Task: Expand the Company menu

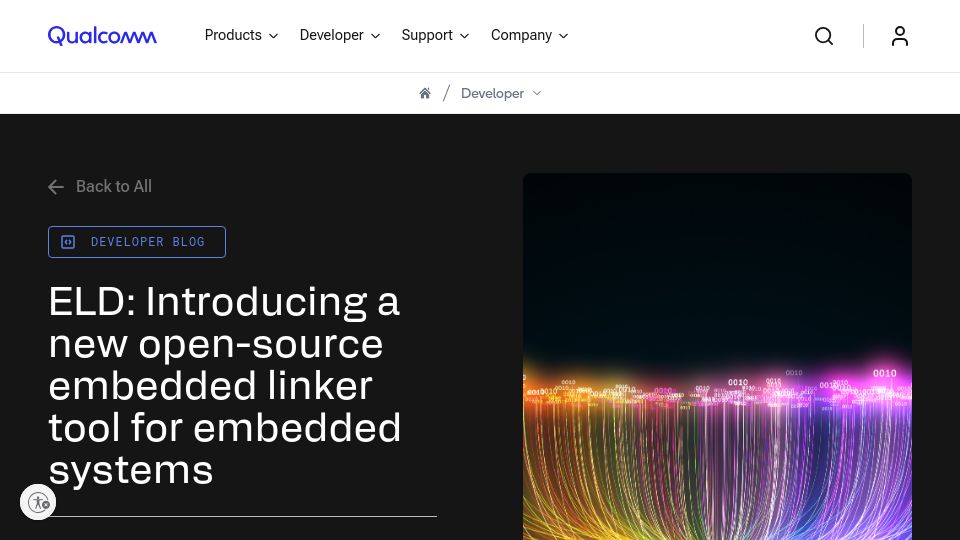Action: click(530, 36)
